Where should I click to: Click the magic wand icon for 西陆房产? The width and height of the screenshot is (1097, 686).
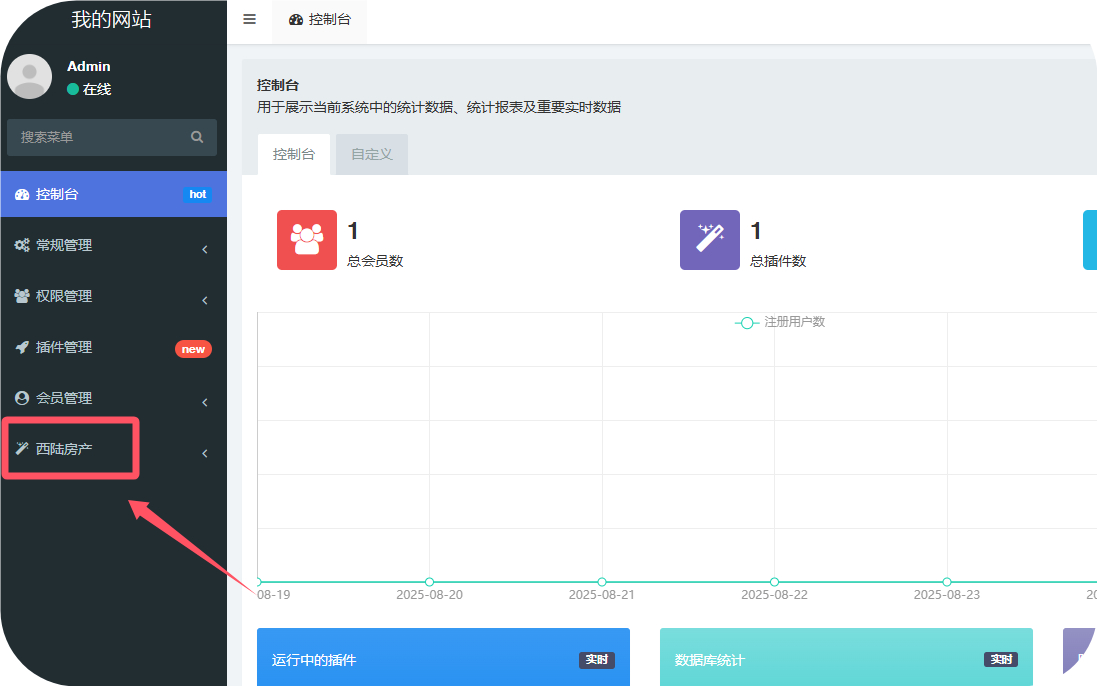pyautogui.click(x=21, y=449)
